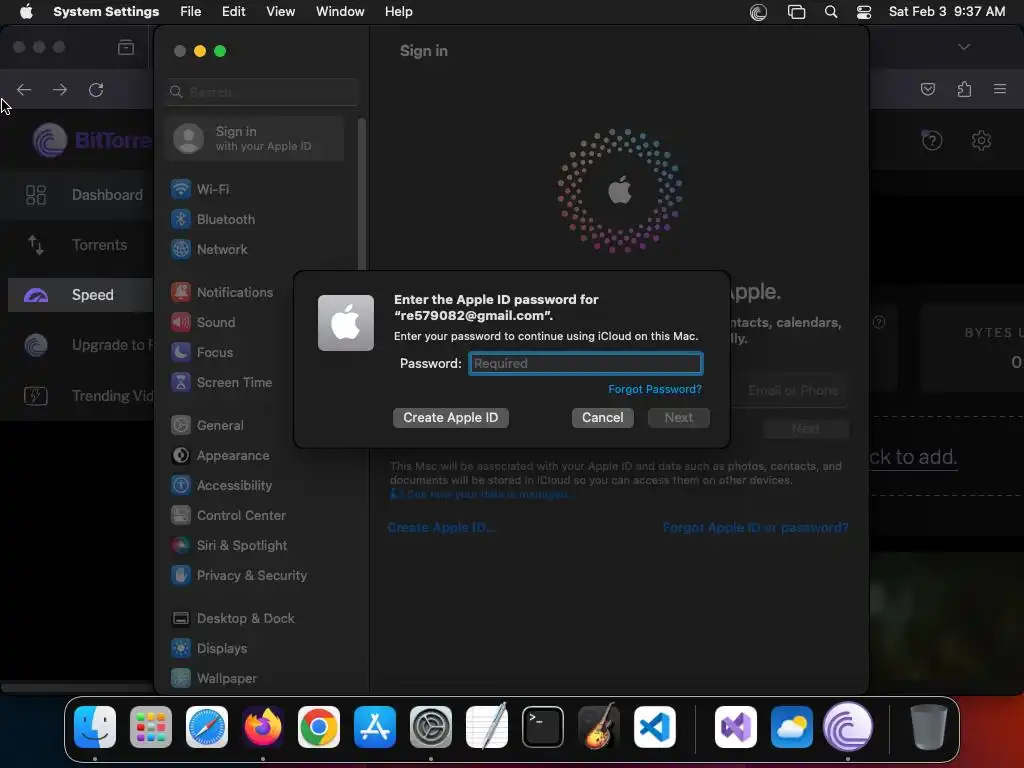
Task: Open browser hamburger menu
Action: [x=1000, y=89]
